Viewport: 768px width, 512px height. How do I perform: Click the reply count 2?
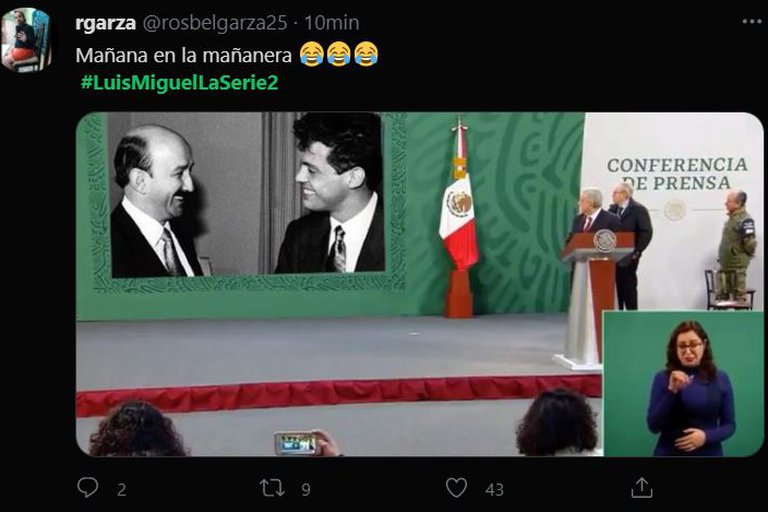[x=121, y=489]
